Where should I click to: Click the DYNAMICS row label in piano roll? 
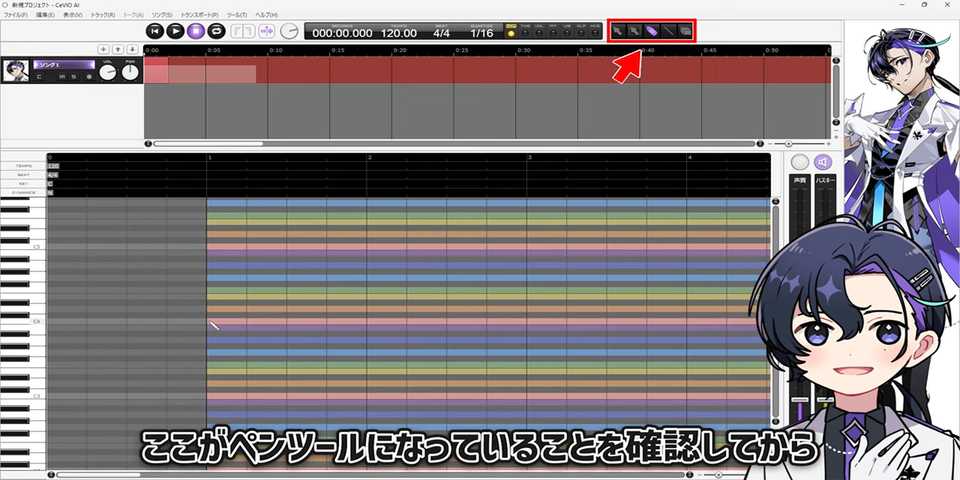[23, 192]
